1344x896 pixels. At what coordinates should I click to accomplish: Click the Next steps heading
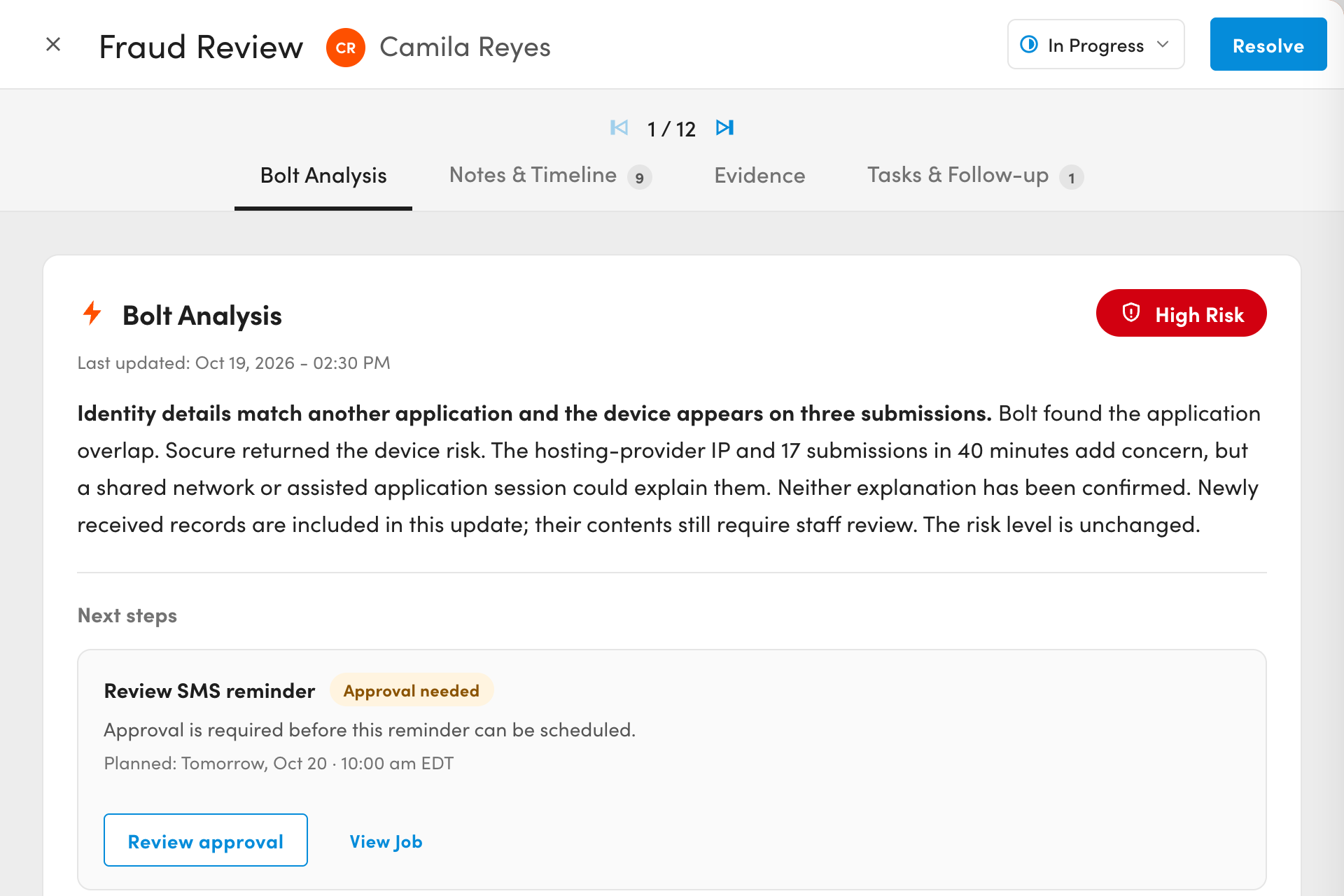point(127,616)
